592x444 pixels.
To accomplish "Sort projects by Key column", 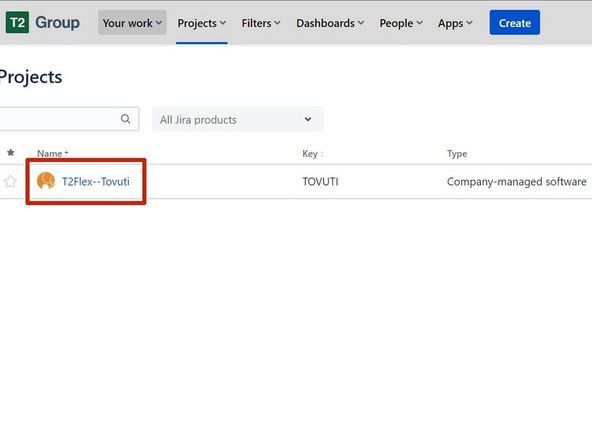I will point(313,153).
